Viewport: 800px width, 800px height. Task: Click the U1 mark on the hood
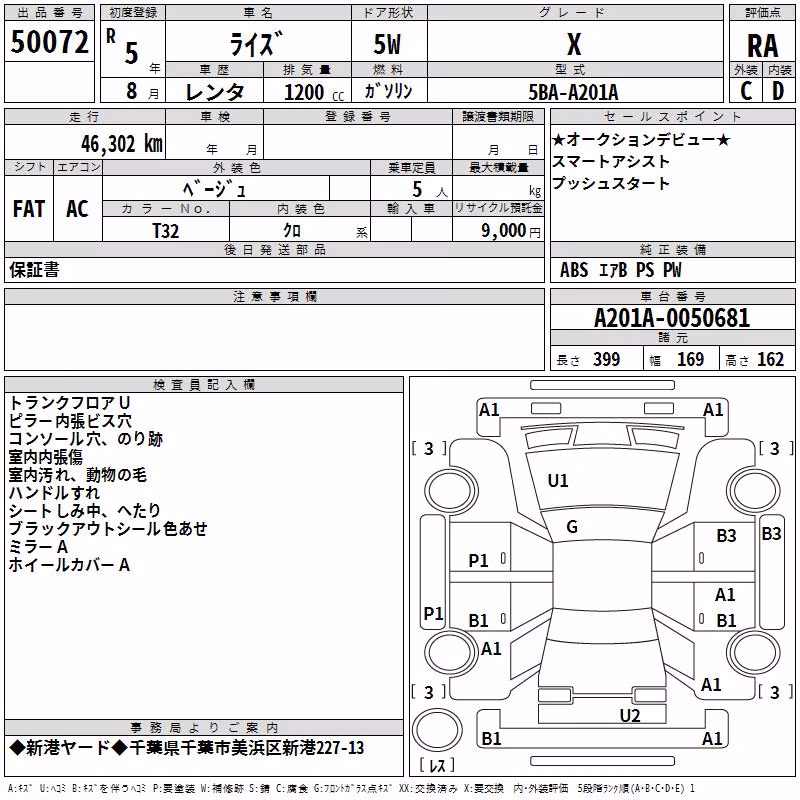[558, 481]
